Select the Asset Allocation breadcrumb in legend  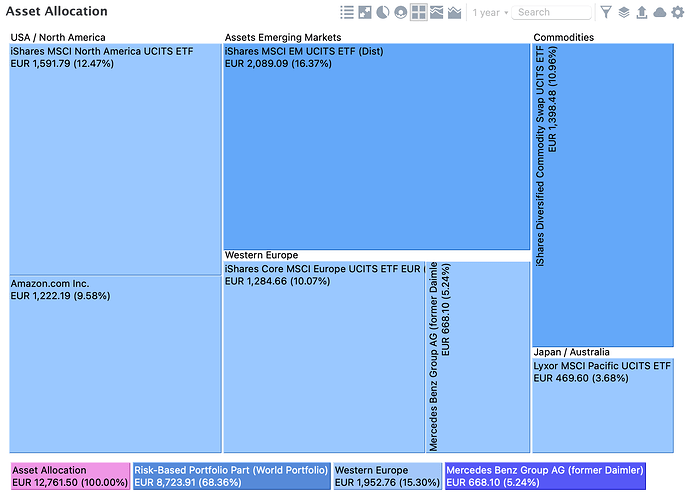pyautogui.click(x=70, y=476)
